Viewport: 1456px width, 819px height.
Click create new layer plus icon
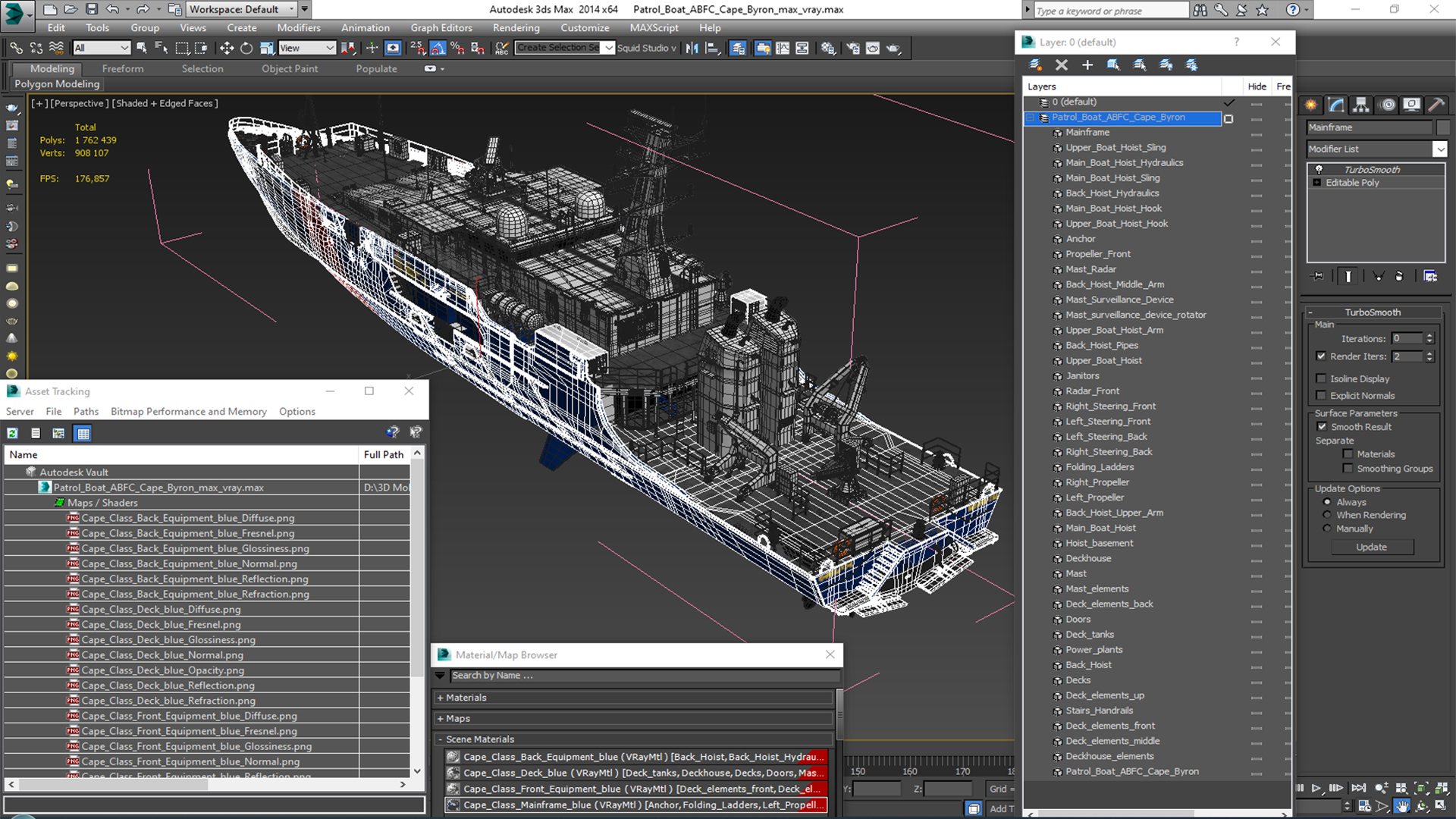click(x=1087, y=65)
